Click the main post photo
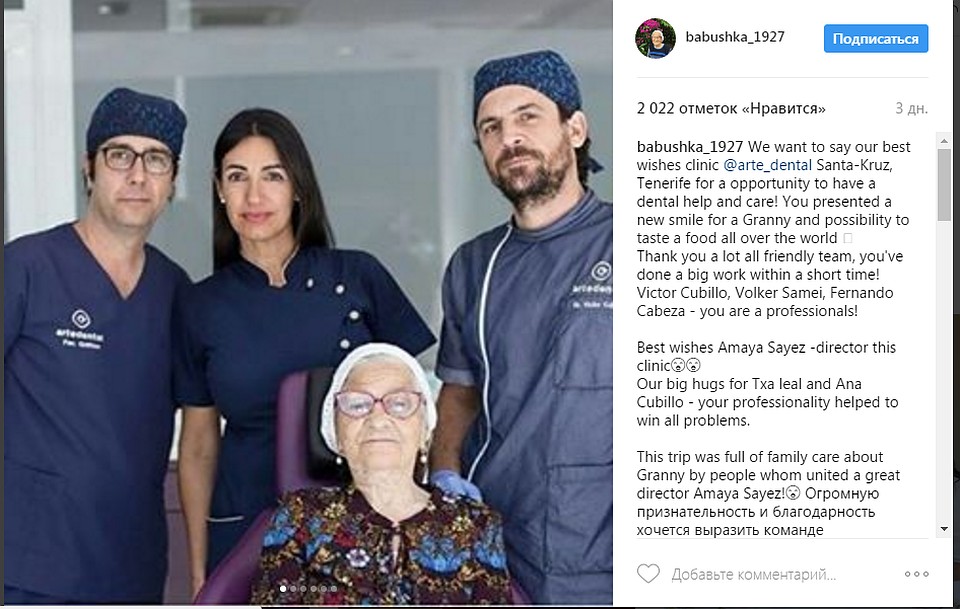Screen dimensions: 960x609 click(x=309, y=302)
